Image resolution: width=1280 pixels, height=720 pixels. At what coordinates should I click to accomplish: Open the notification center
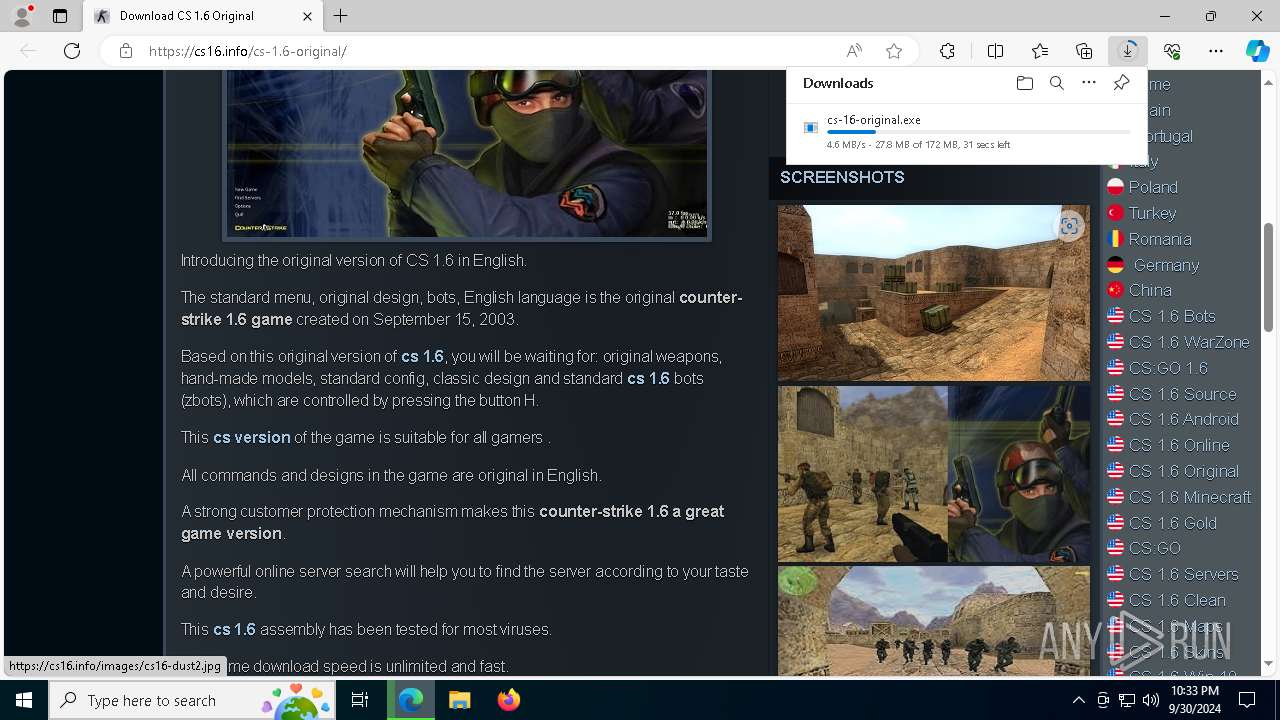[1247, 700]
